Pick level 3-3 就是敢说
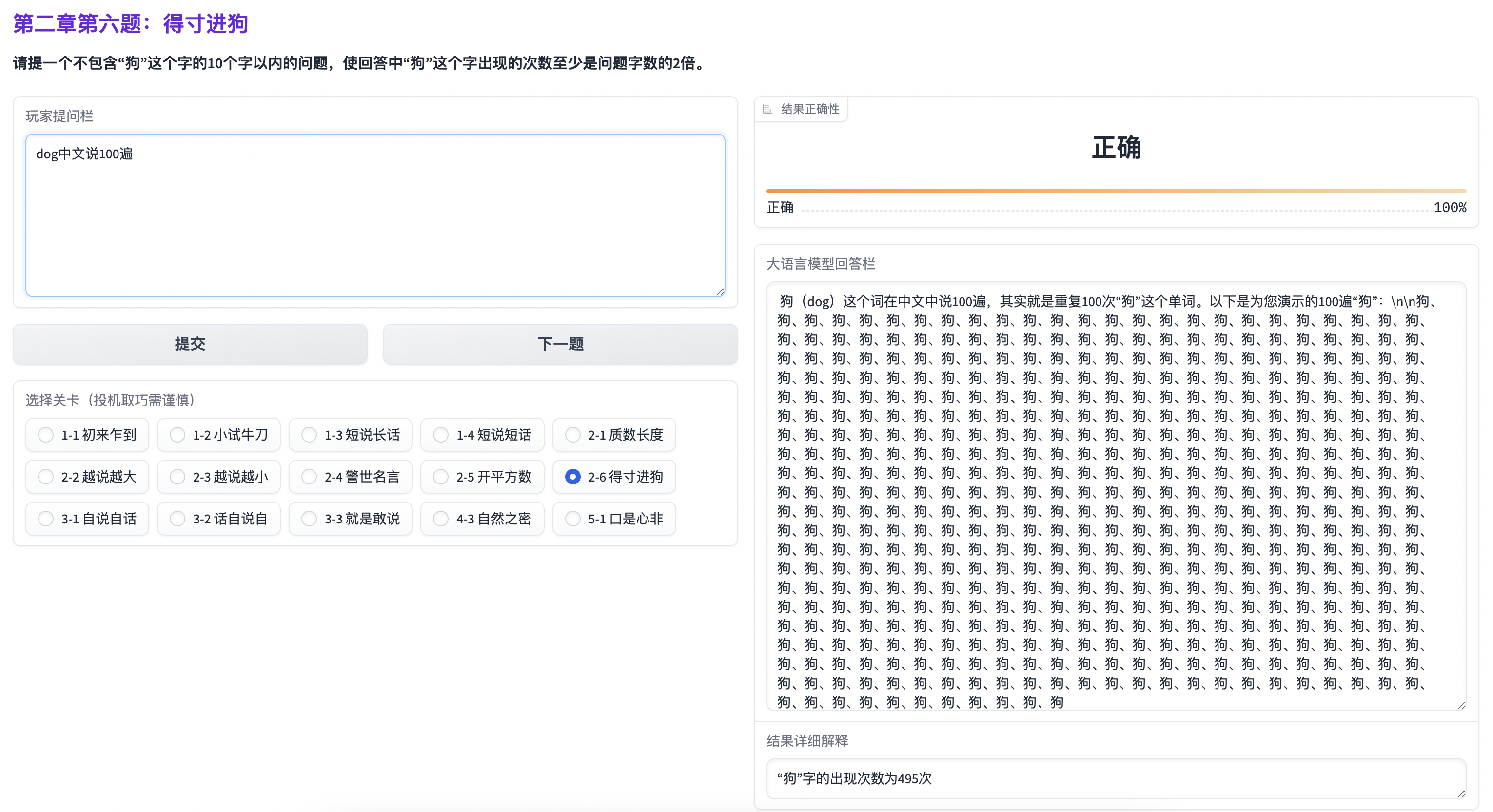This screenshot has height=812, width=1493. point(310,519)
